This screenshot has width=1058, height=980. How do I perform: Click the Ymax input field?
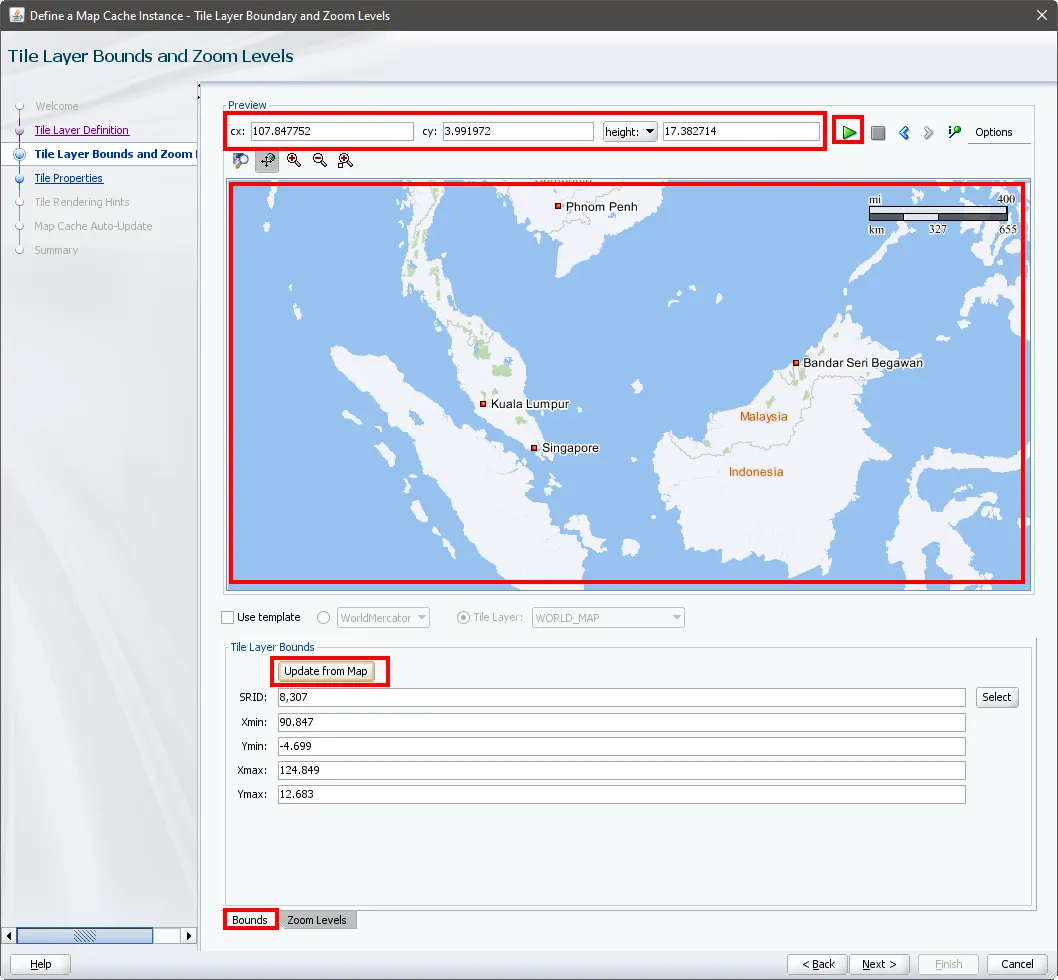(621, 794)
